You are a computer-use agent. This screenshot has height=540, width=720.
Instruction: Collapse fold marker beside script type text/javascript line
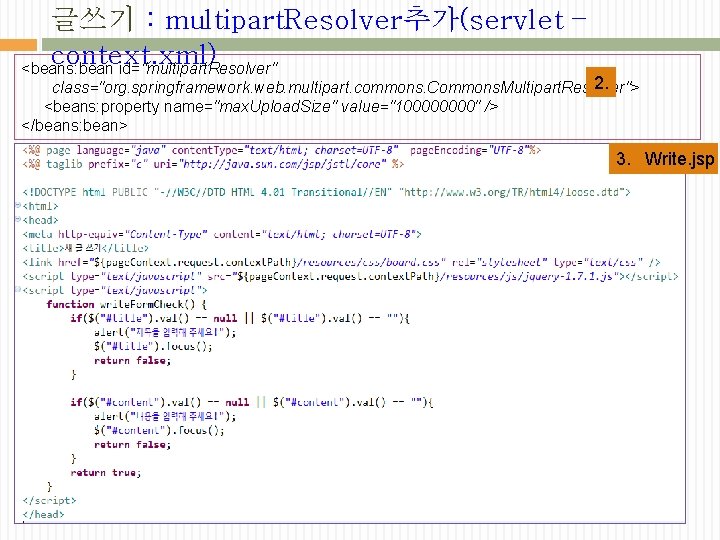pos(18,289)
